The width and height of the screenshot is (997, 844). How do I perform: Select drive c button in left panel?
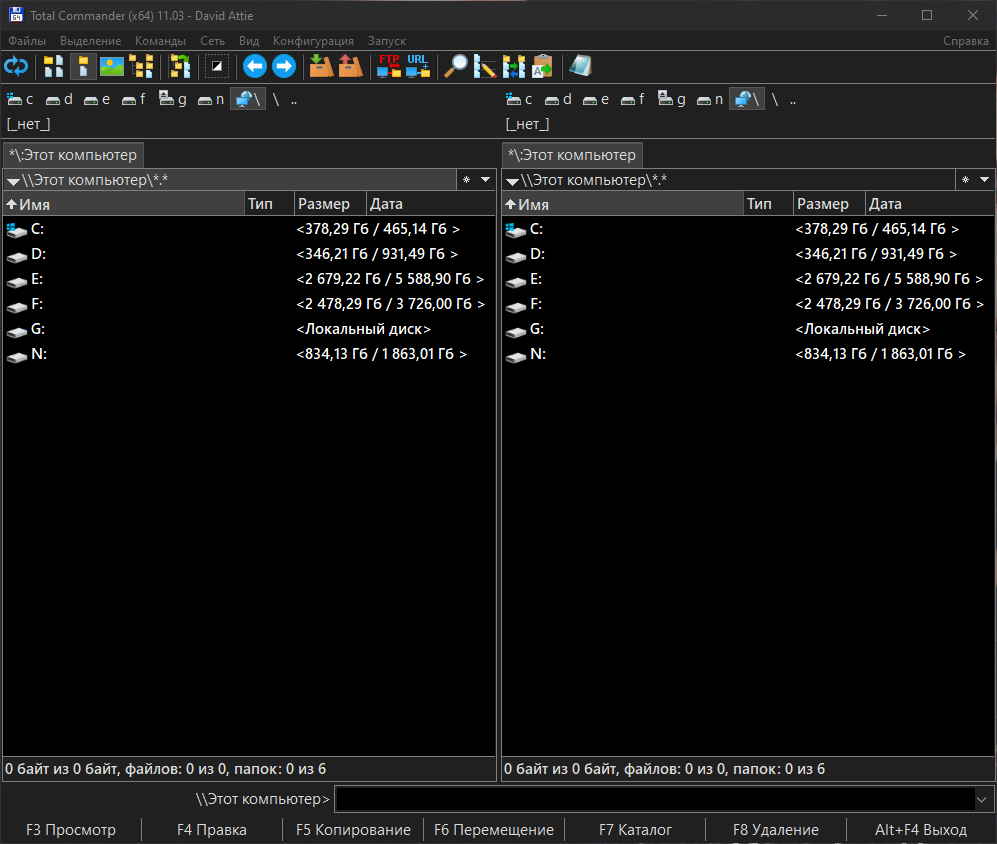coord(20,99)
